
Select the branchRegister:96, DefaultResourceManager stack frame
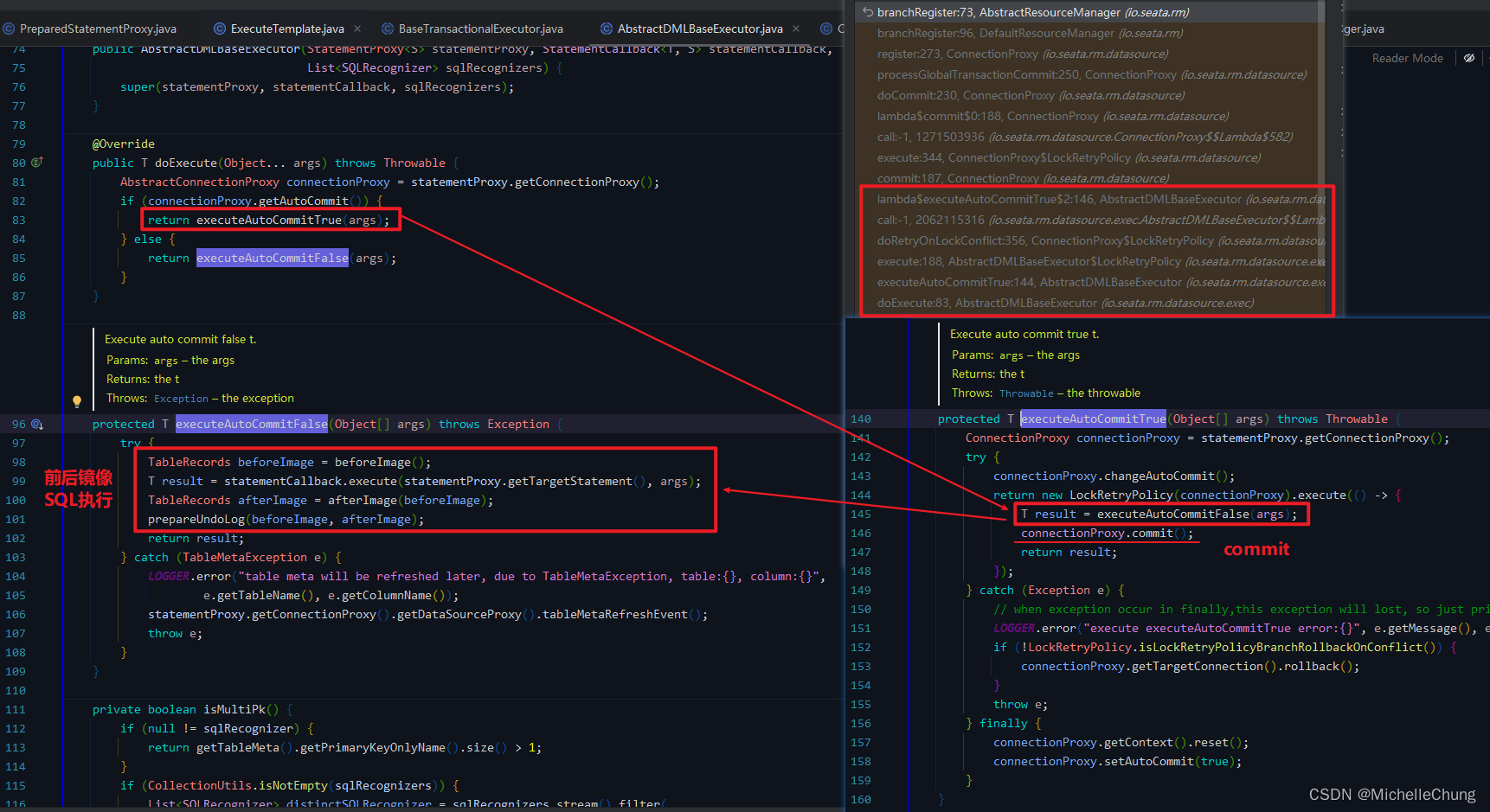pyautogui.click(x=1090, y=33)
